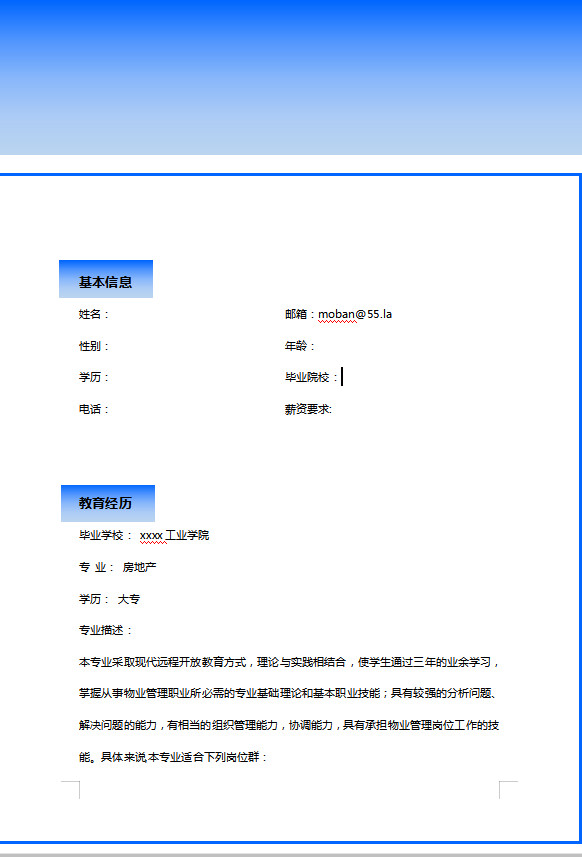Click the 基本信息 section heading
The image size is (582, 857).
[x=105, y=281]
